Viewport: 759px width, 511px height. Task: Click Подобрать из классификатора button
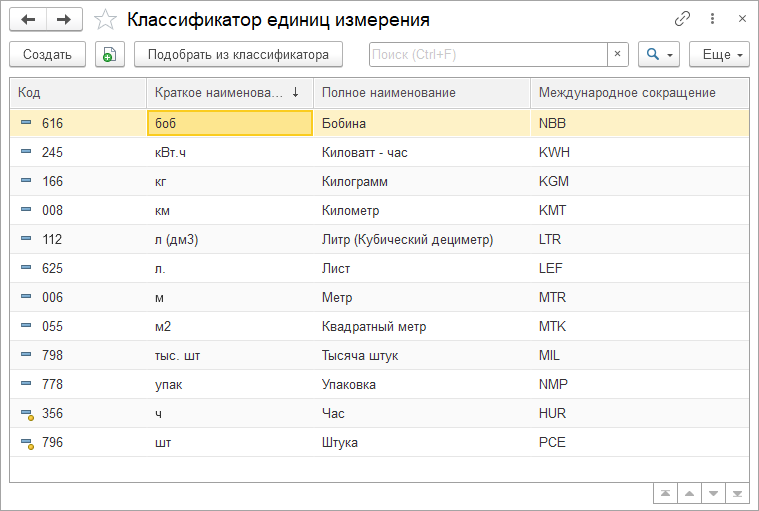pos(238,55)
